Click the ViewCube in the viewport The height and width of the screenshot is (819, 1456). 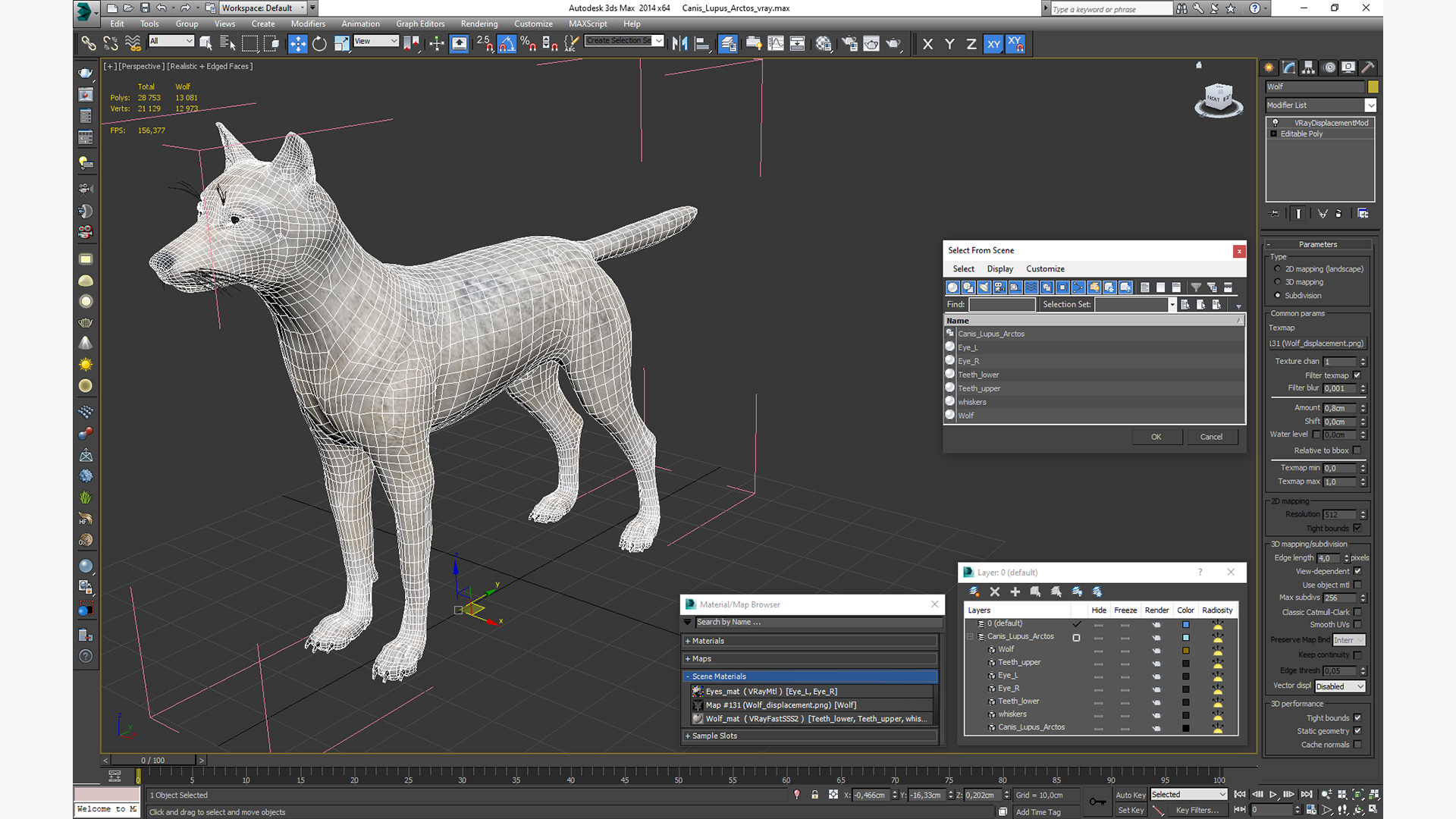pos(1219,99)
